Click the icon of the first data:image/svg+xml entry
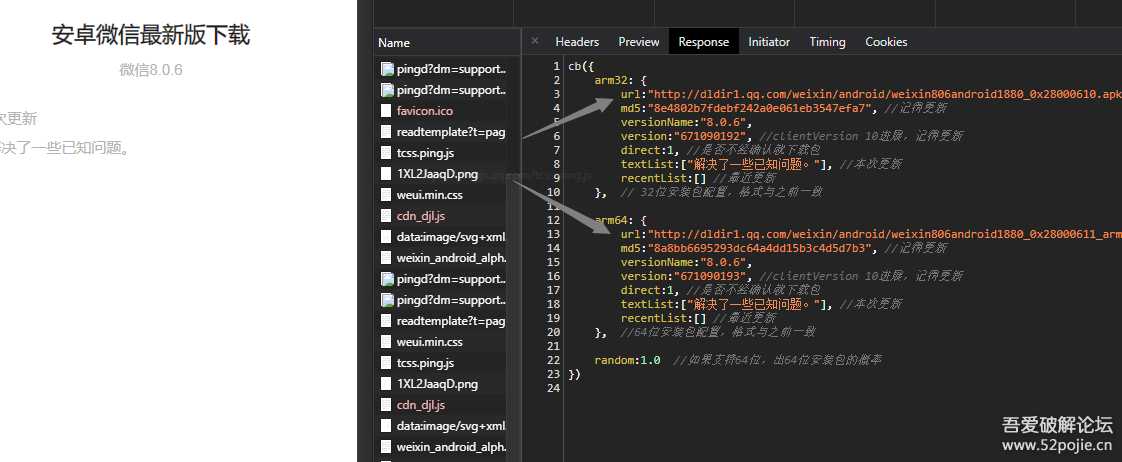Image resolution: width=1122 pixels, height=462 pixels. (387, 237)
